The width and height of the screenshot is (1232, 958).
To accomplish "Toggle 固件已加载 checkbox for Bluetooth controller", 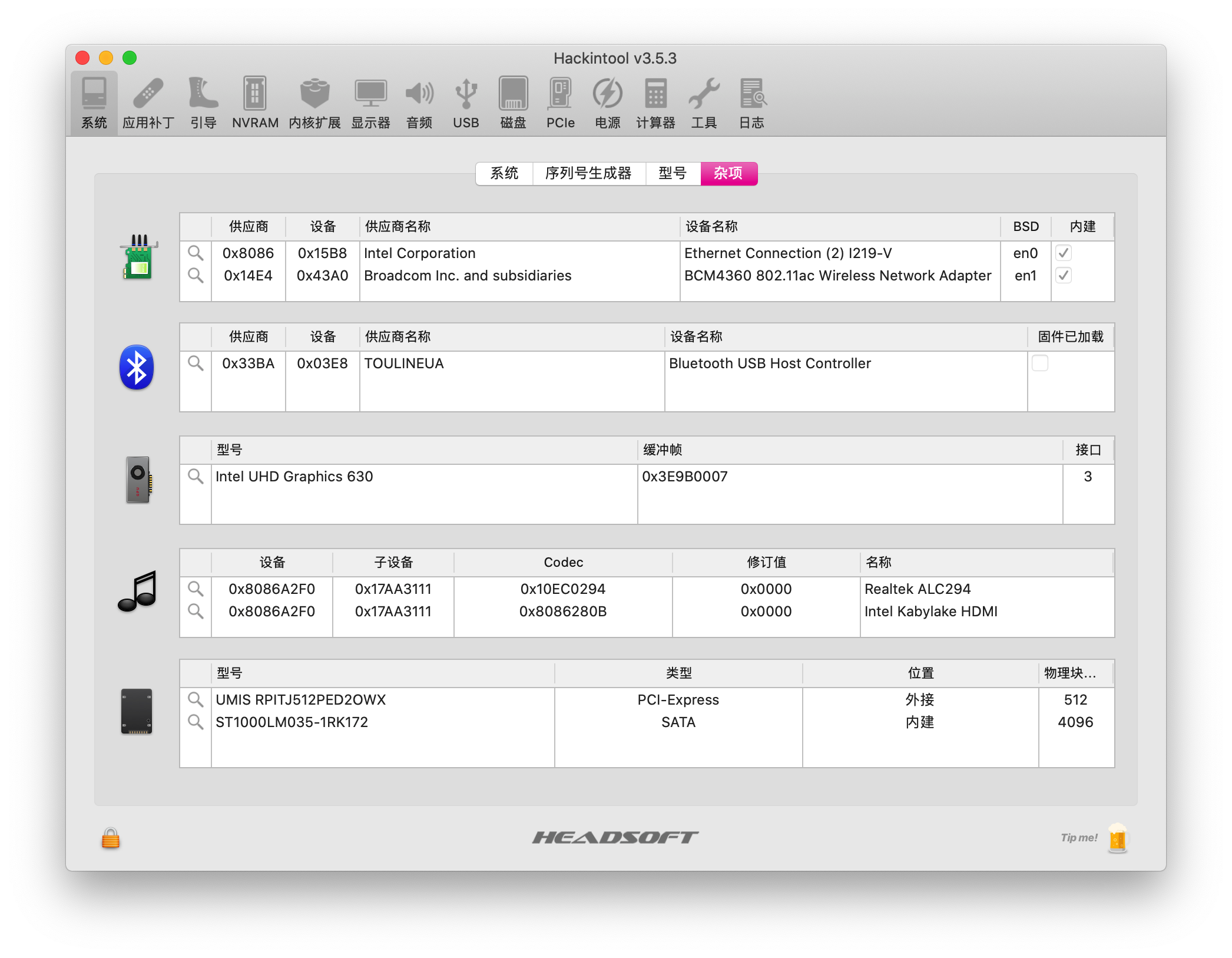I will tap(1040, 364).
